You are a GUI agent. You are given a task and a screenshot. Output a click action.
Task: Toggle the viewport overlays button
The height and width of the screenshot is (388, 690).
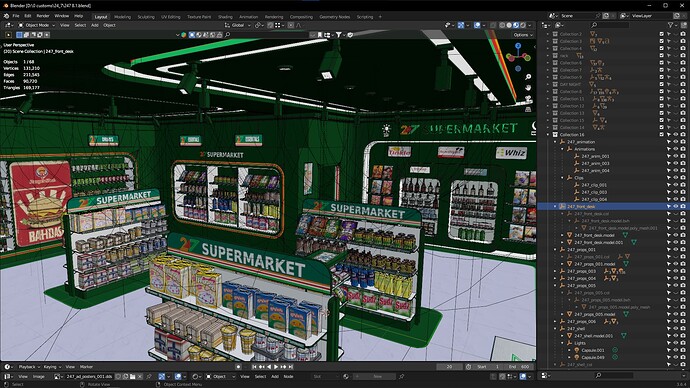(477, 25)
